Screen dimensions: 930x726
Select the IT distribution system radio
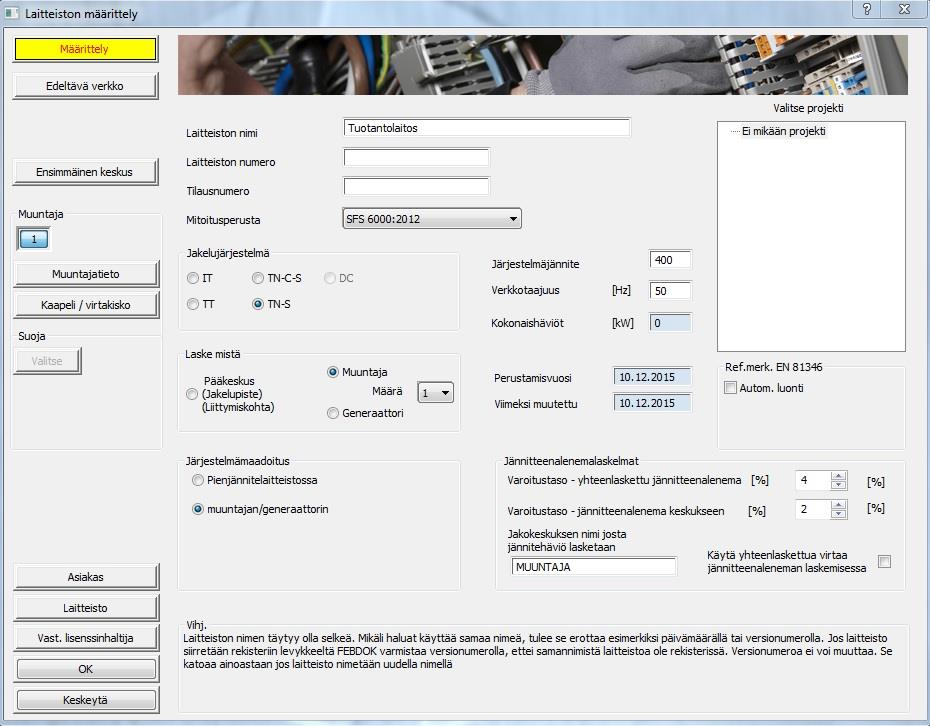[193, 278]
